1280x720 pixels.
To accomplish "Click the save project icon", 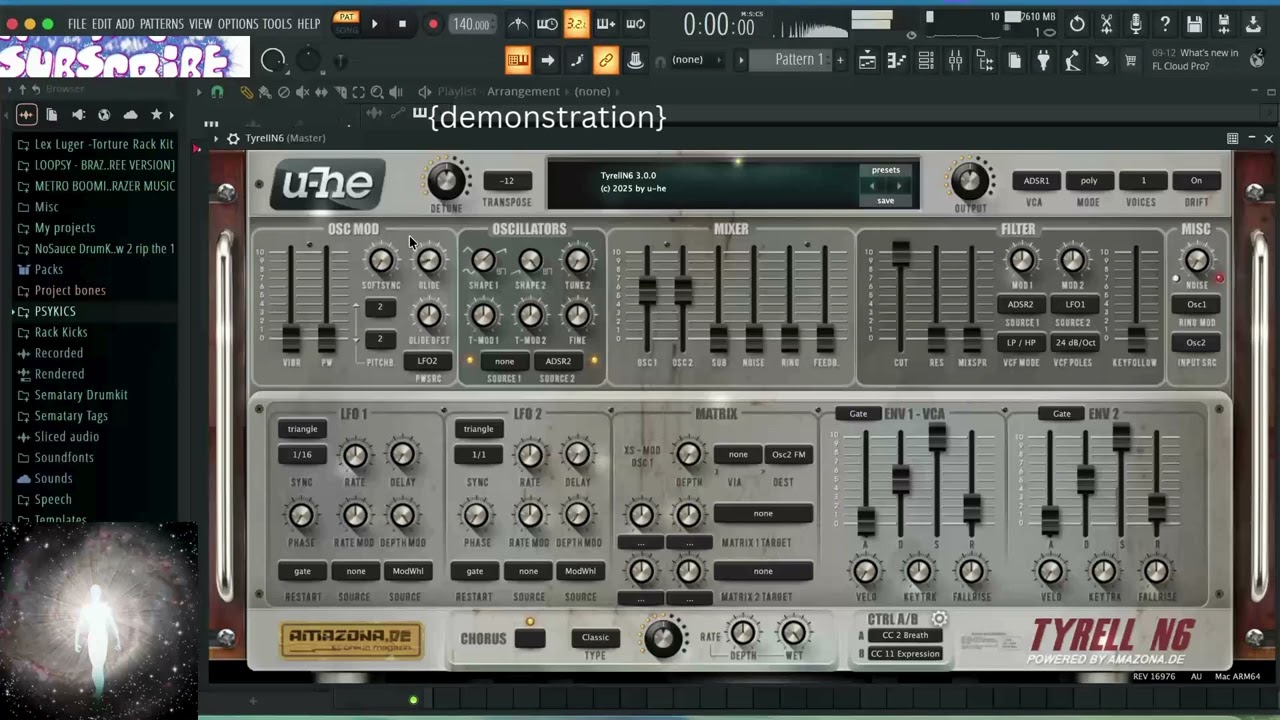I will tap(1194, 24).
